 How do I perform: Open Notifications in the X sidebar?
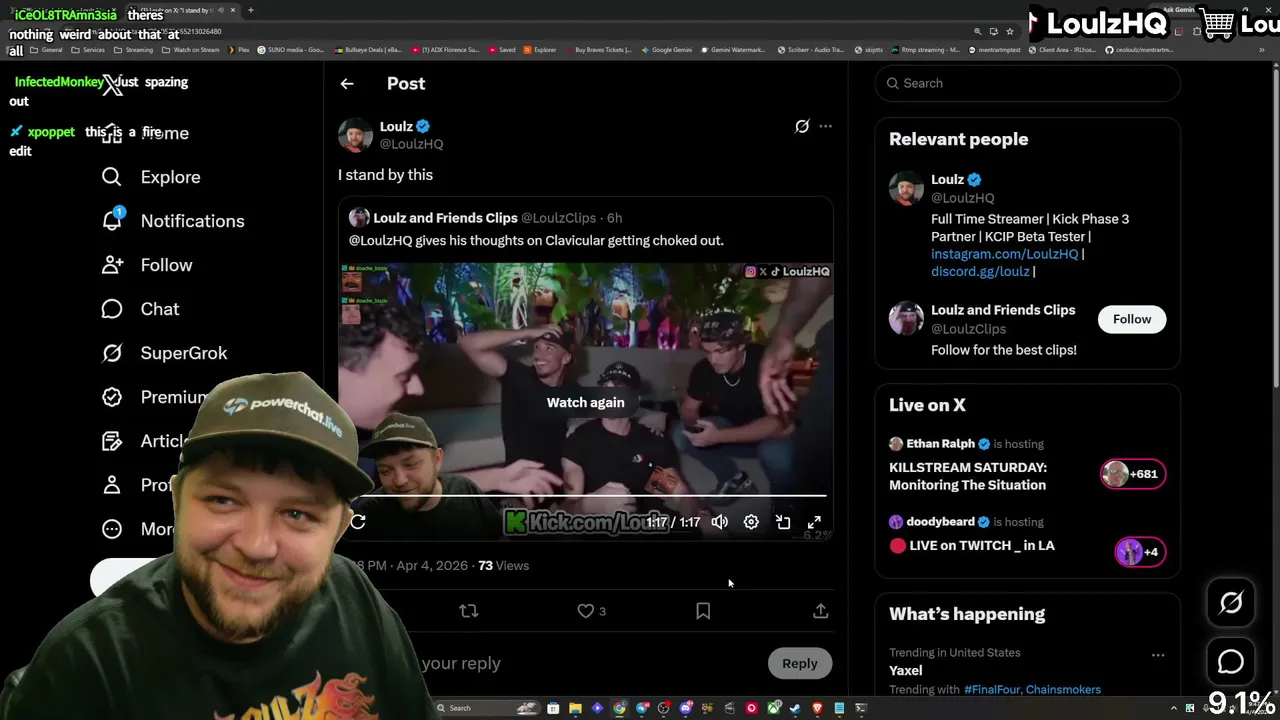(x=173, y=221)
